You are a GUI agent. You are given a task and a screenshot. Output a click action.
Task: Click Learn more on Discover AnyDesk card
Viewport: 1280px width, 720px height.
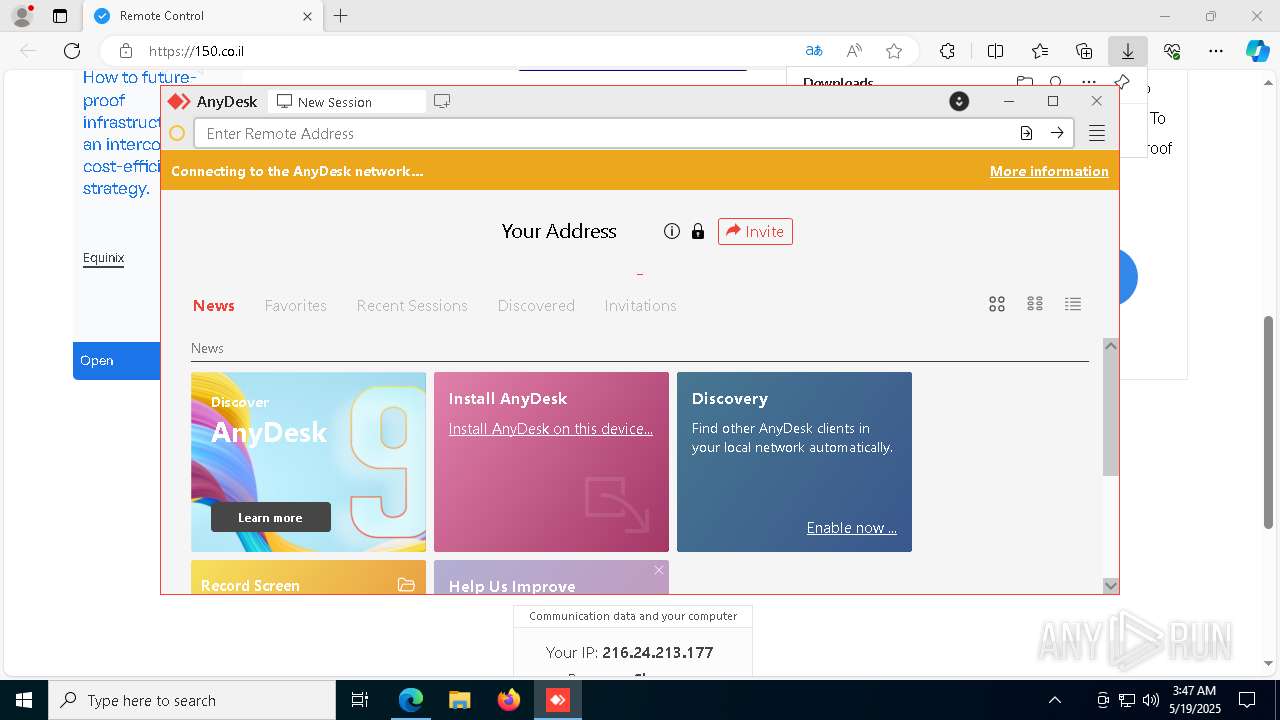pos(270,517)
